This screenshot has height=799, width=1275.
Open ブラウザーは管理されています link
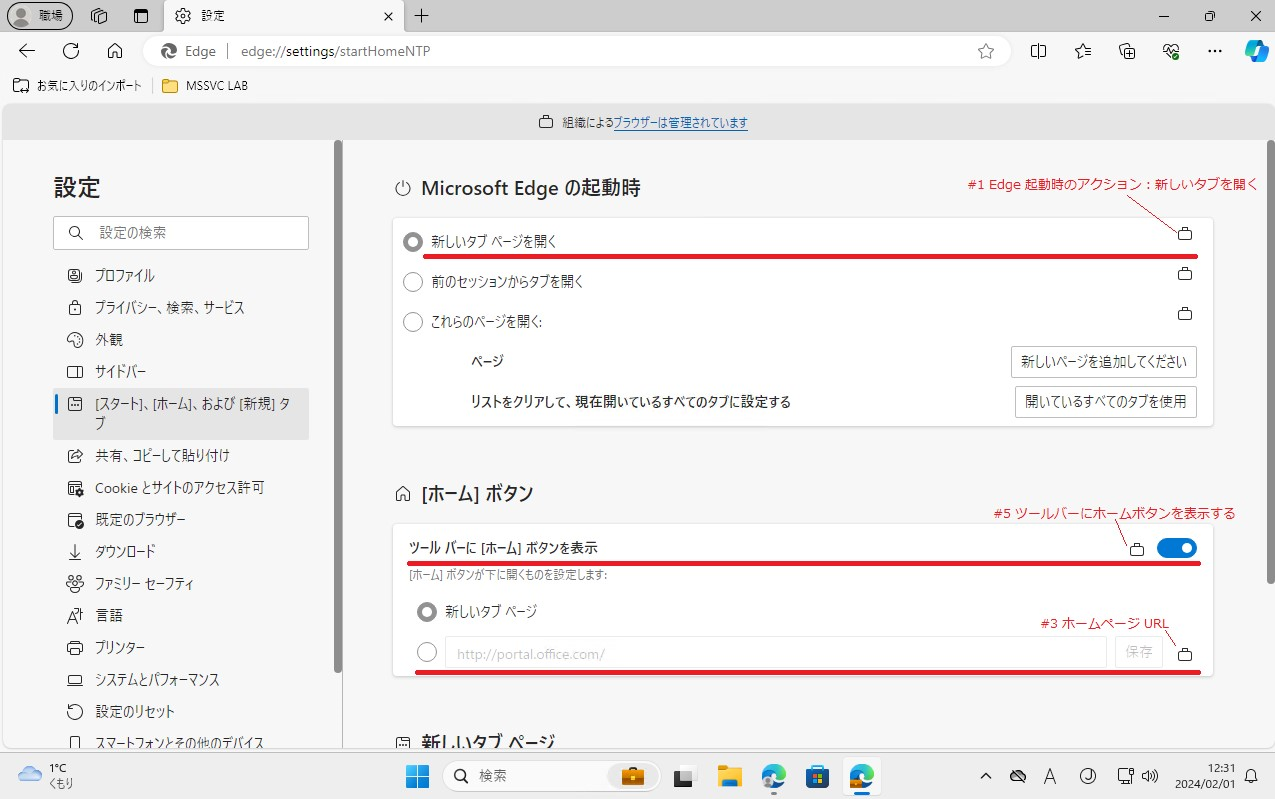click(x=680, y=123)
